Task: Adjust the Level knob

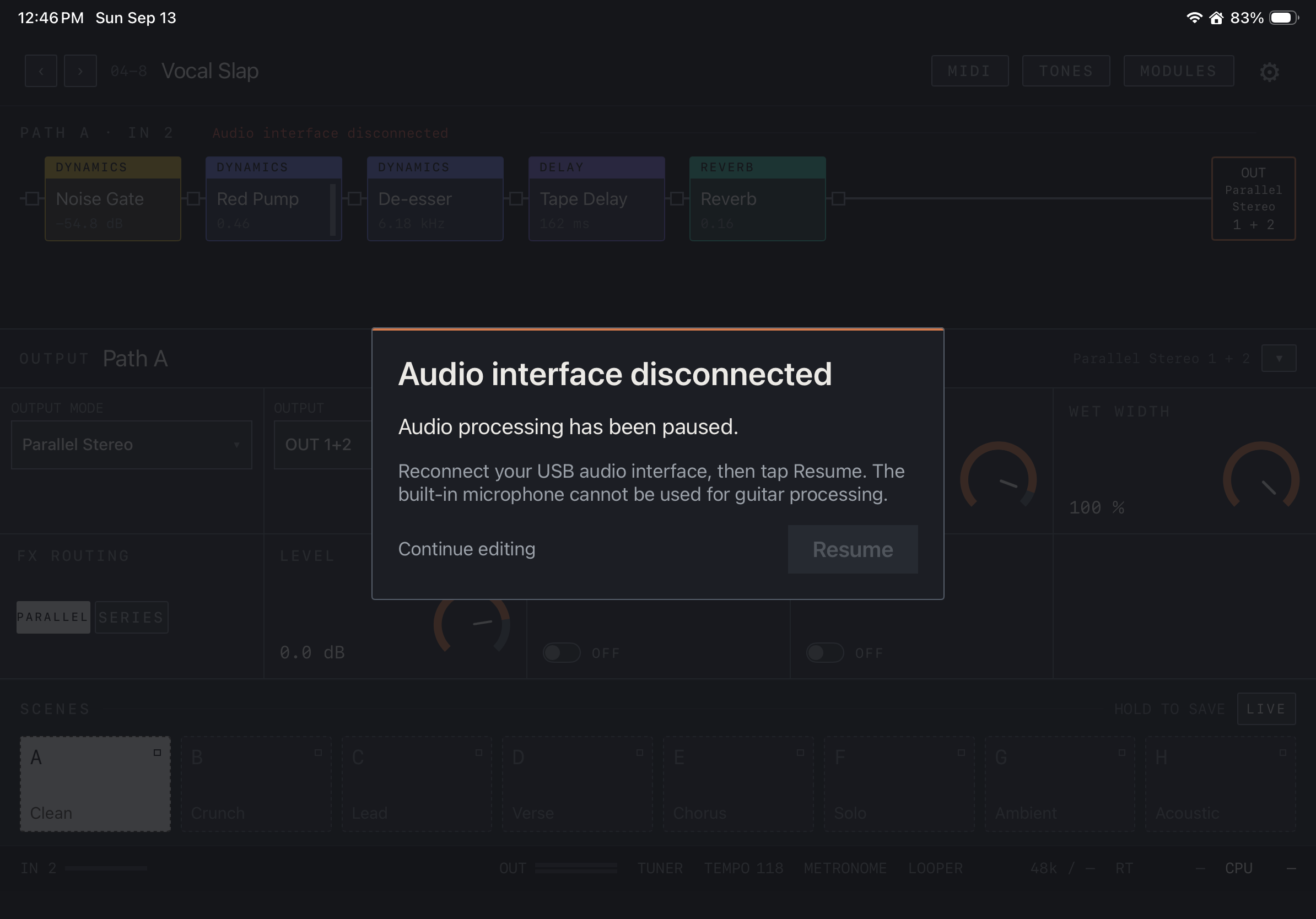Action: tap(472, 623)
